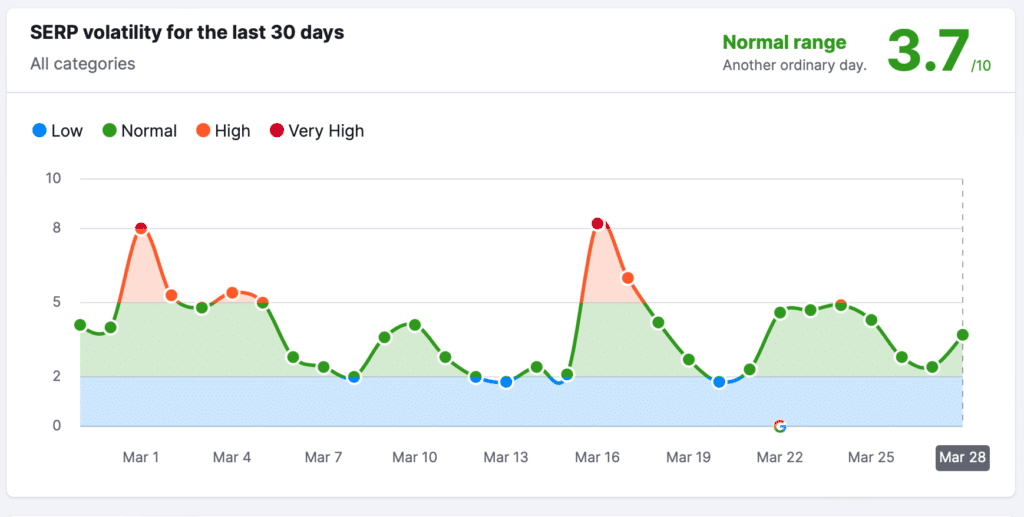Screen dimensions: 1024x517
Task: Click the green data point on Mar 25
Action: [871, 320]
